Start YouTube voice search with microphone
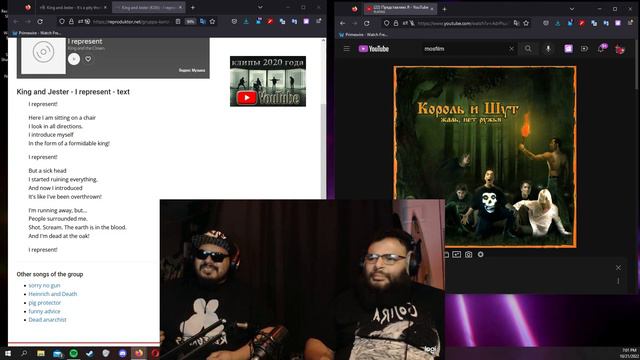Viewport: 640px width, 360px height. (x=548, y=49)
